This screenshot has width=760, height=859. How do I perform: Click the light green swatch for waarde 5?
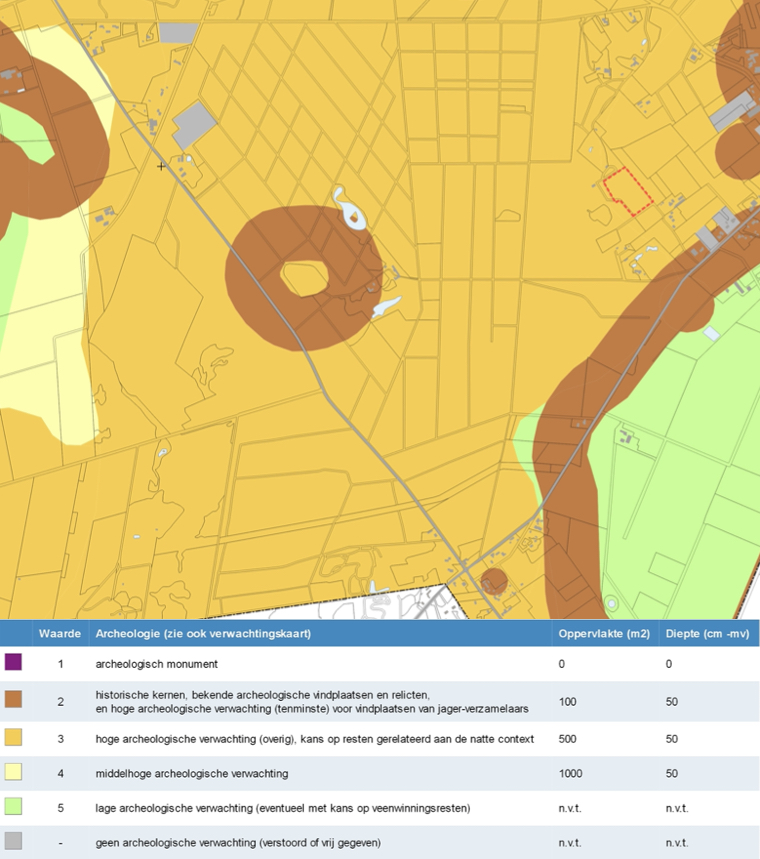click(x=13, y=806)
